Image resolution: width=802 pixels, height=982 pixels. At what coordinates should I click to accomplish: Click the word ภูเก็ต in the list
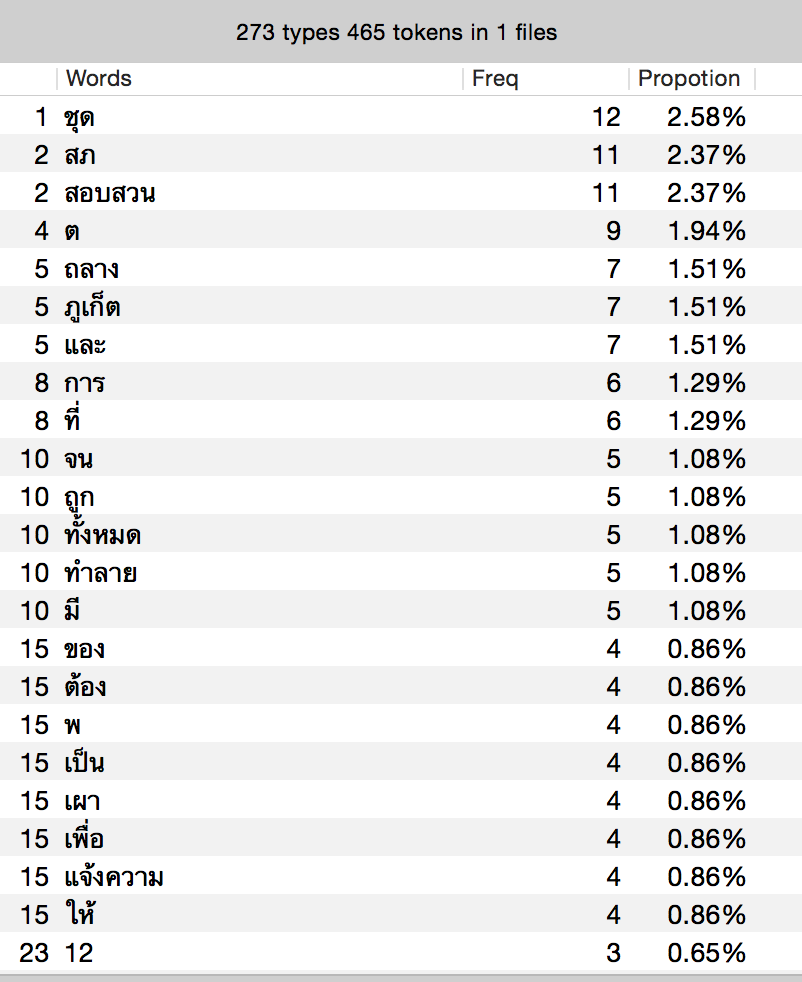(x=91, y=308)
